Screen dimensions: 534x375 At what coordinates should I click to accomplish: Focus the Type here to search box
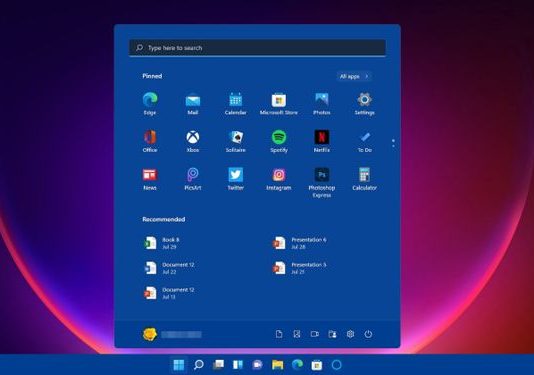click(x=257, y=48)
